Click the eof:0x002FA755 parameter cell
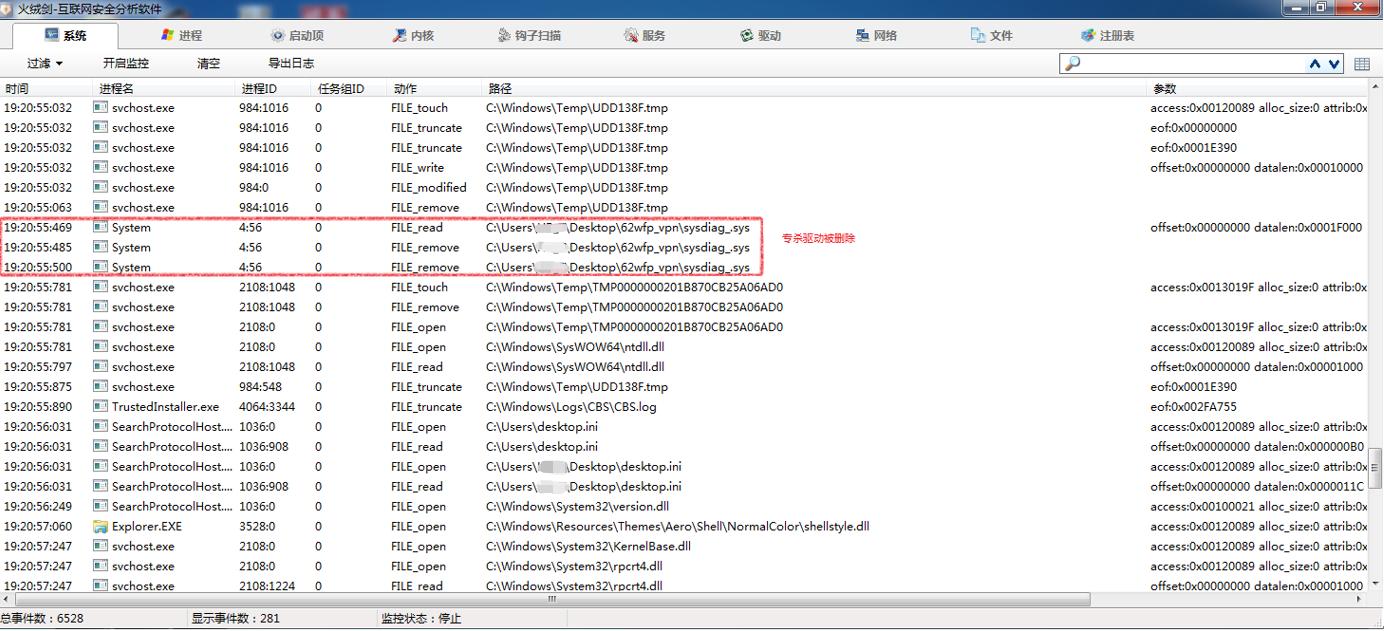 (1193, 407)
